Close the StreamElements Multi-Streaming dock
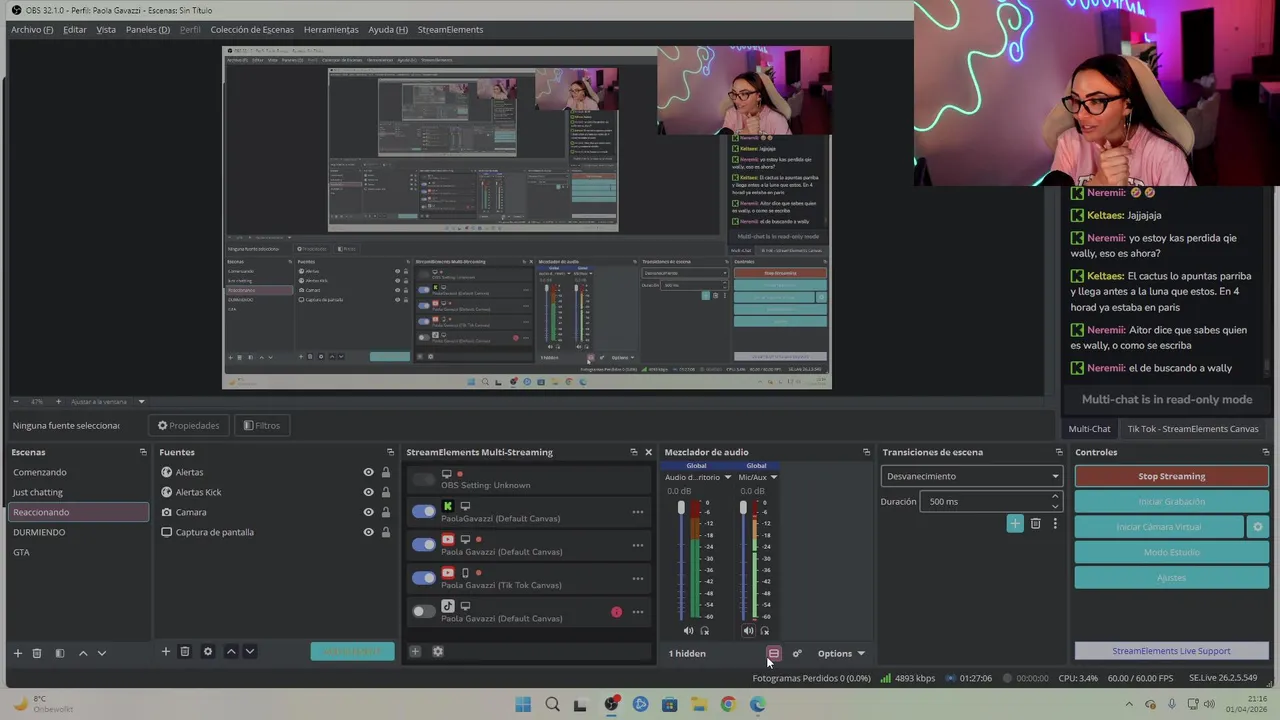The height and width of the screenshot is (720, 1280). (648, 452)
